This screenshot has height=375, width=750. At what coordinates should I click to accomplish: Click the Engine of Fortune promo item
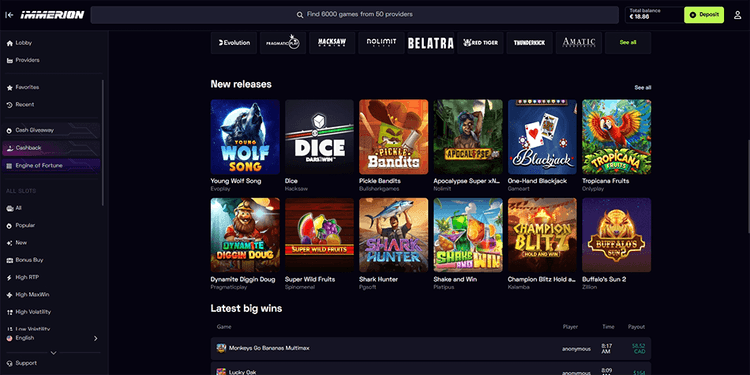52,165
